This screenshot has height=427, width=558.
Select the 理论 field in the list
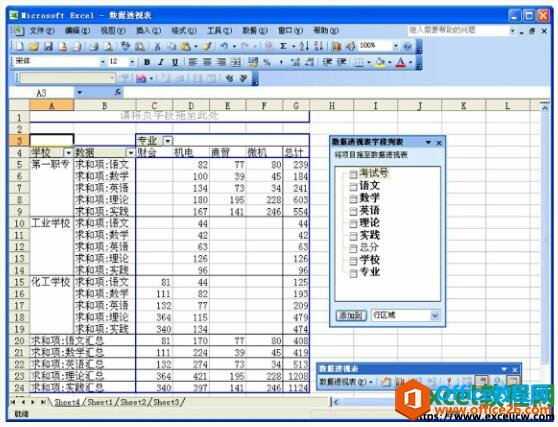tap(369, 222)
